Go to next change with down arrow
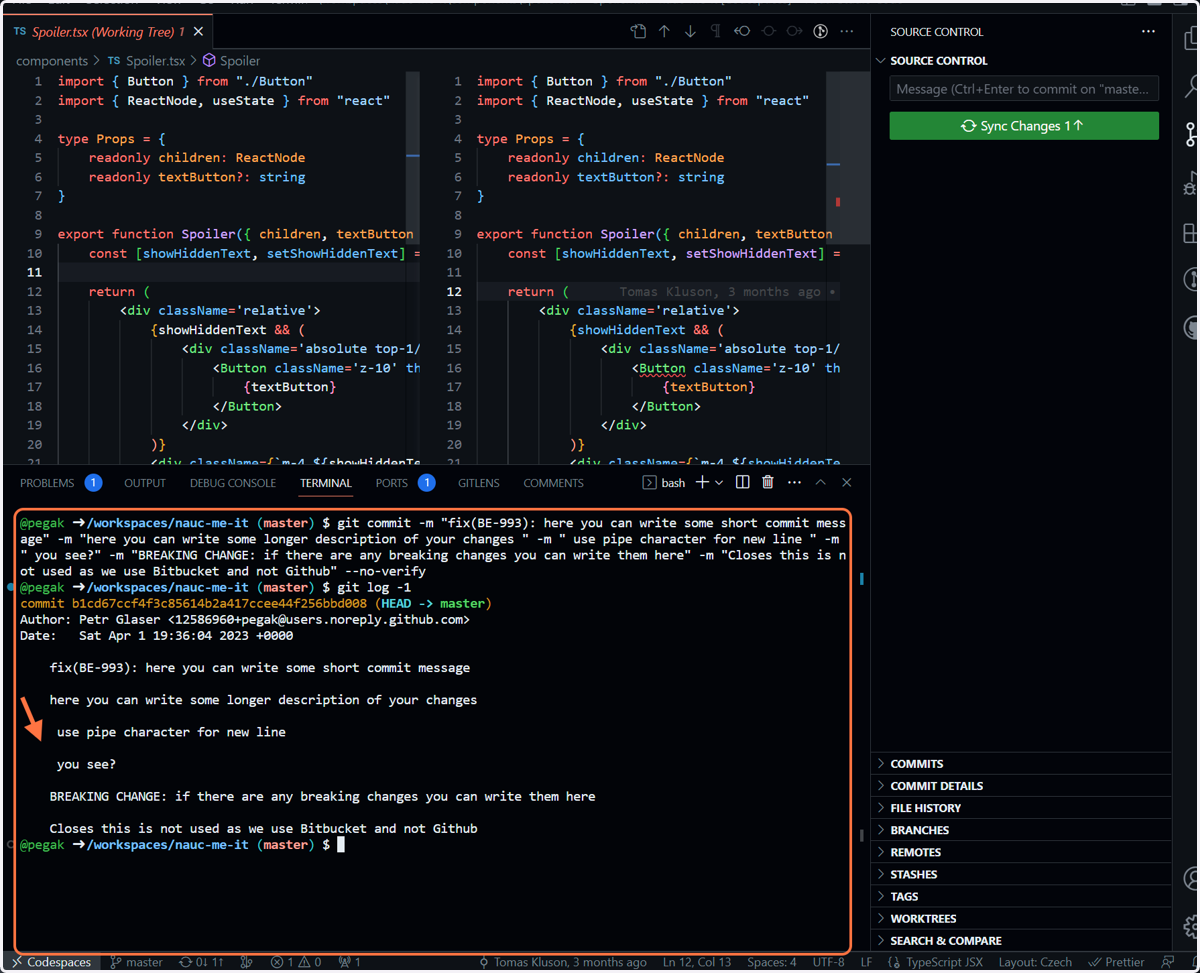The image size is (1200, 973). pyautogui.click(x=690, y=32)
